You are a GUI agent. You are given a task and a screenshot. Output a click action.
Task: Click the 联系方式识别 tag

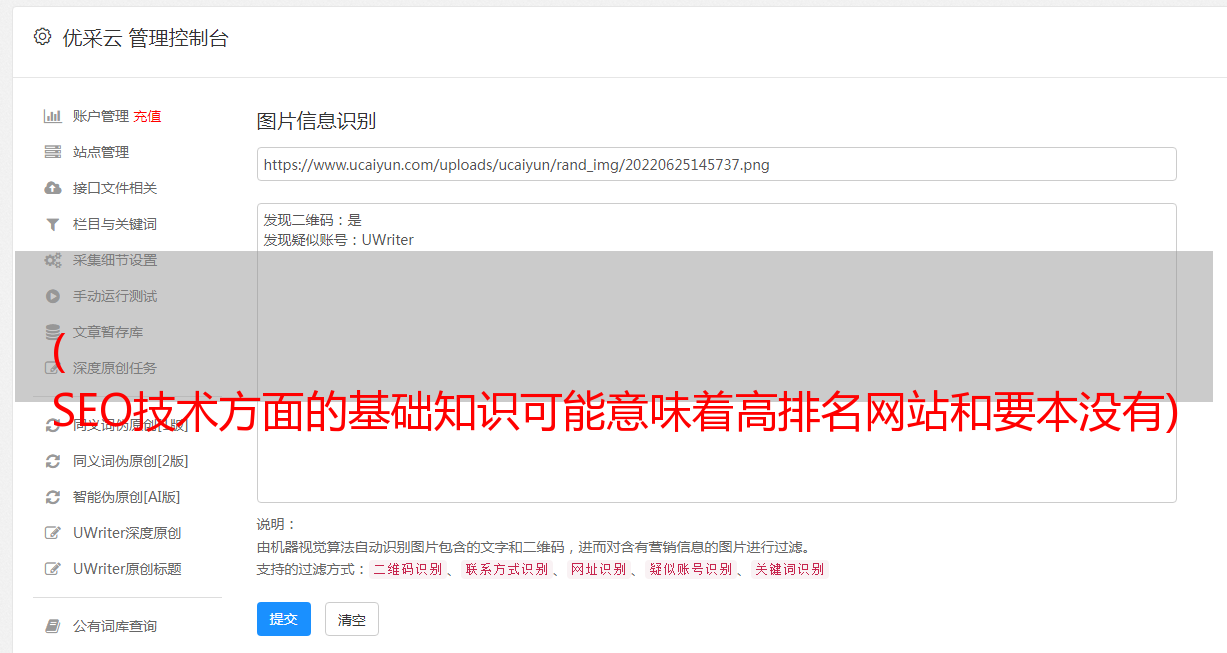[506, 569]
